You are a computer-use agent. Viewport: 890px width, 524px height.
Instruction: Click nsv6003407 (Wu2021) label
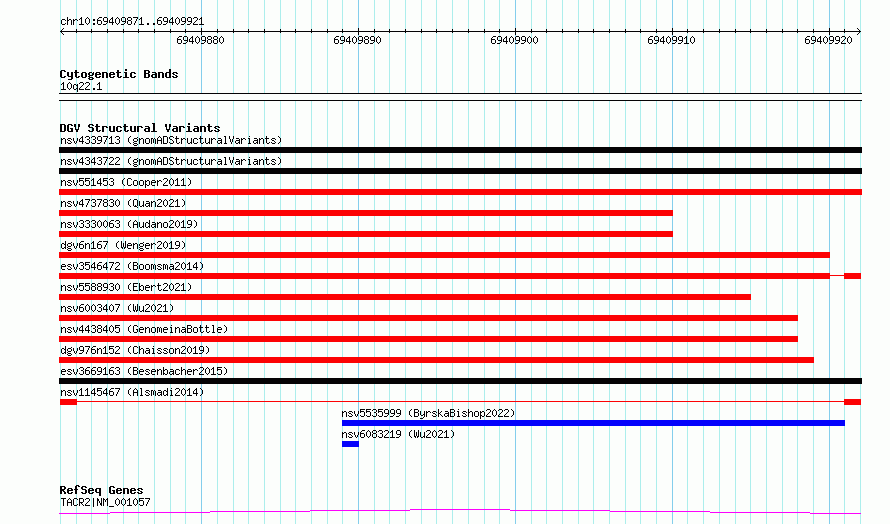pos(117,308)
